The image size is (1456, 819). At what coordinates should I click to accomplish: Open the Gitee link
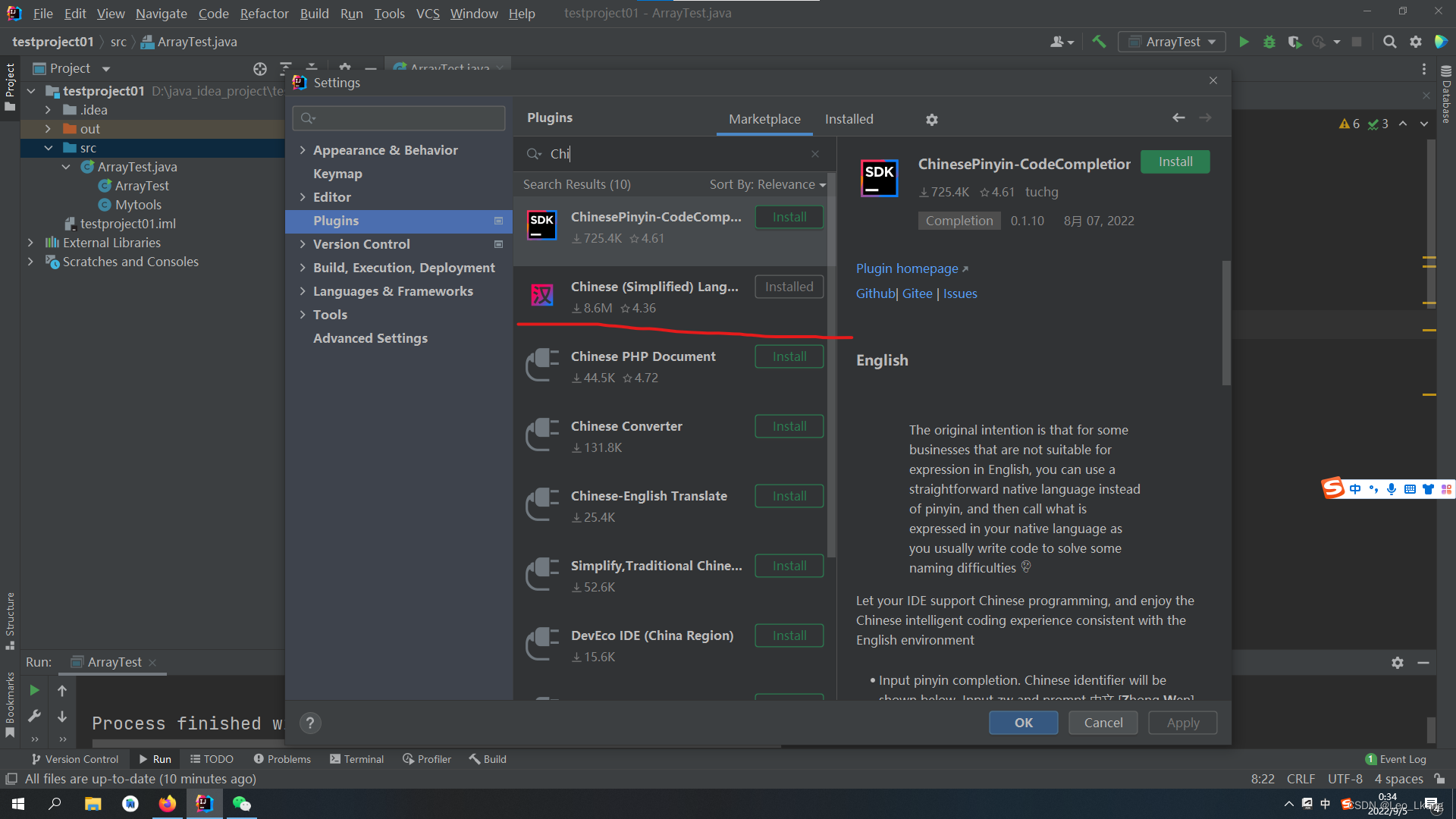click(917, 293)
